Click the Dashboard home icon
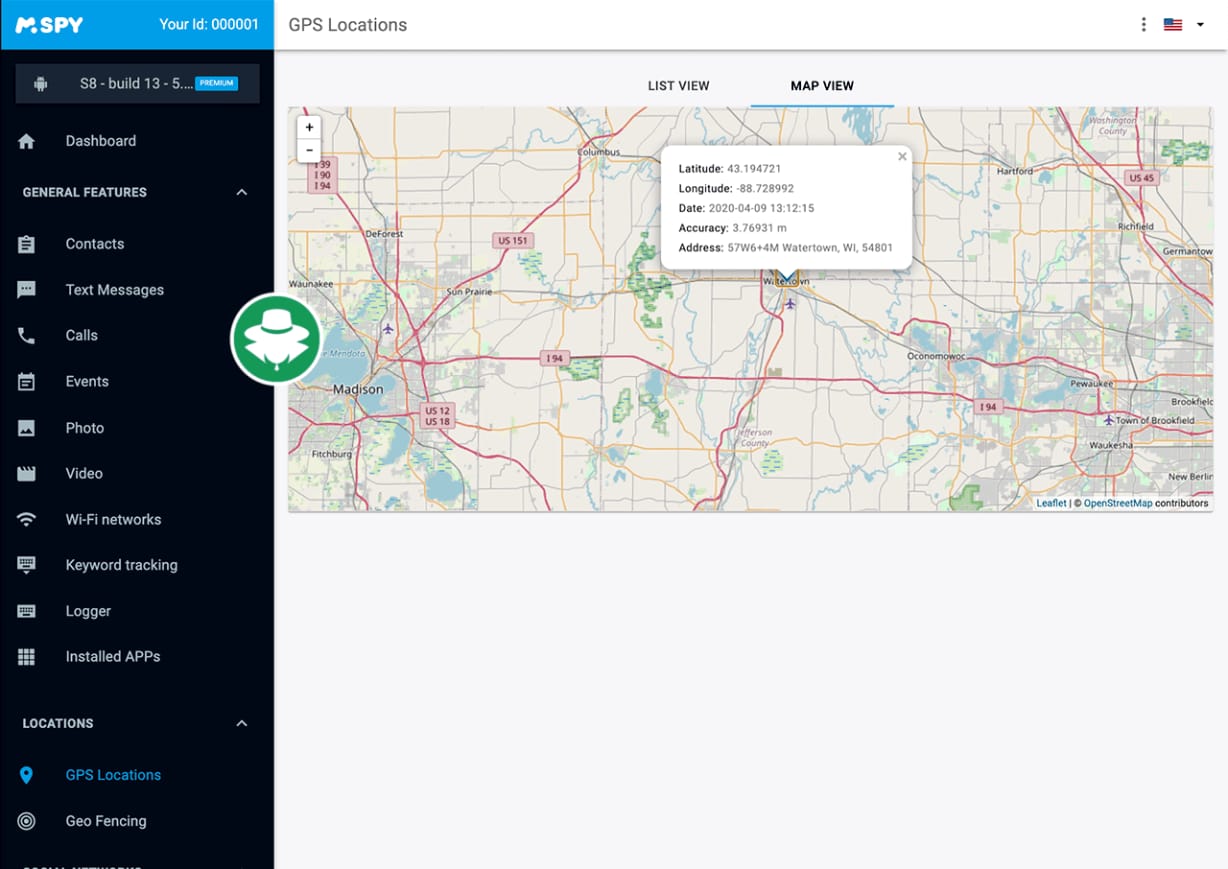Image resolution: width=1228 pixels, height=869 pixels. pyautogui.click(x=27, y=142)
